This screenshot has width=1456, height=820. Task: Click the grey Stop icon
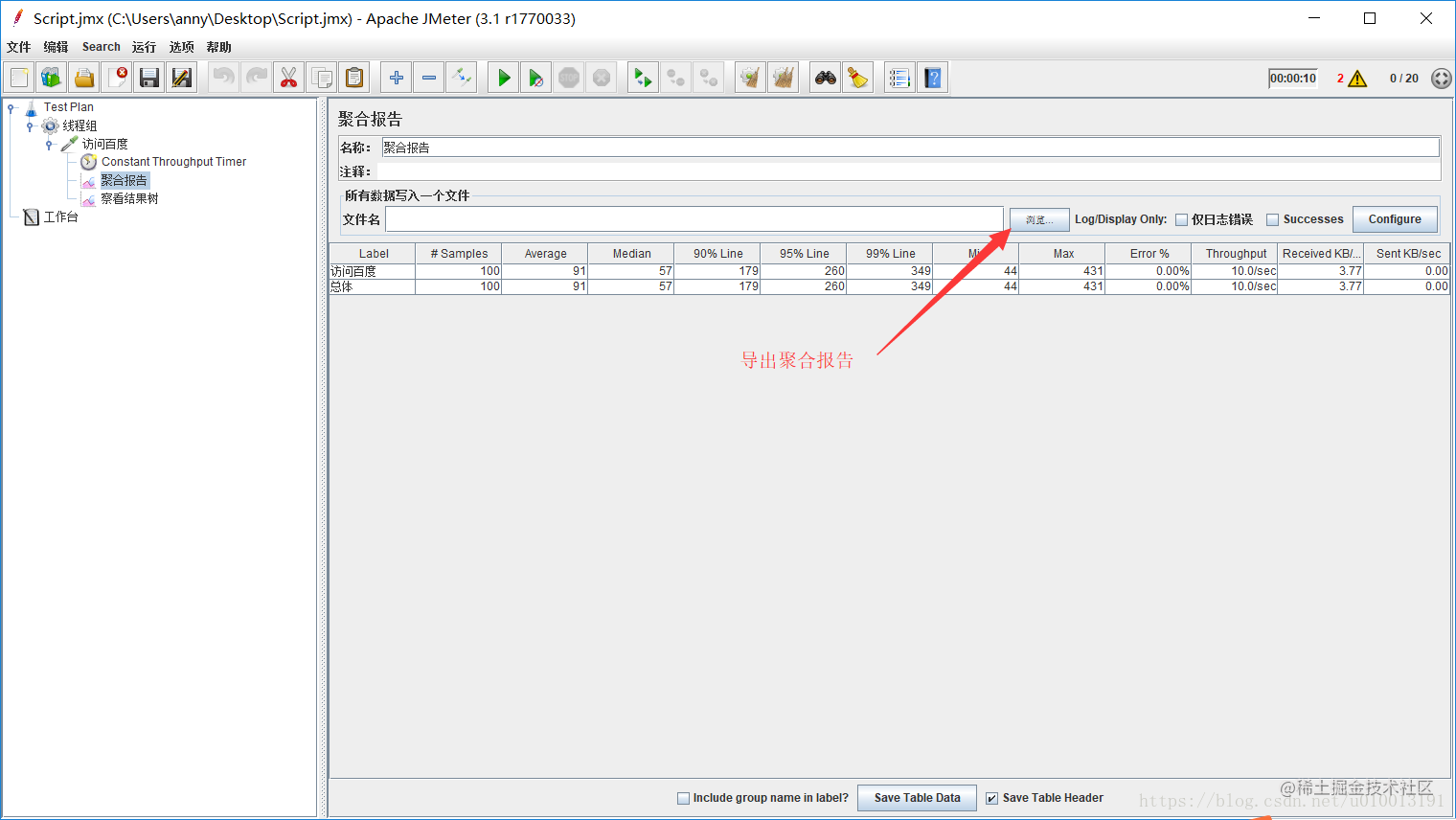569,78
